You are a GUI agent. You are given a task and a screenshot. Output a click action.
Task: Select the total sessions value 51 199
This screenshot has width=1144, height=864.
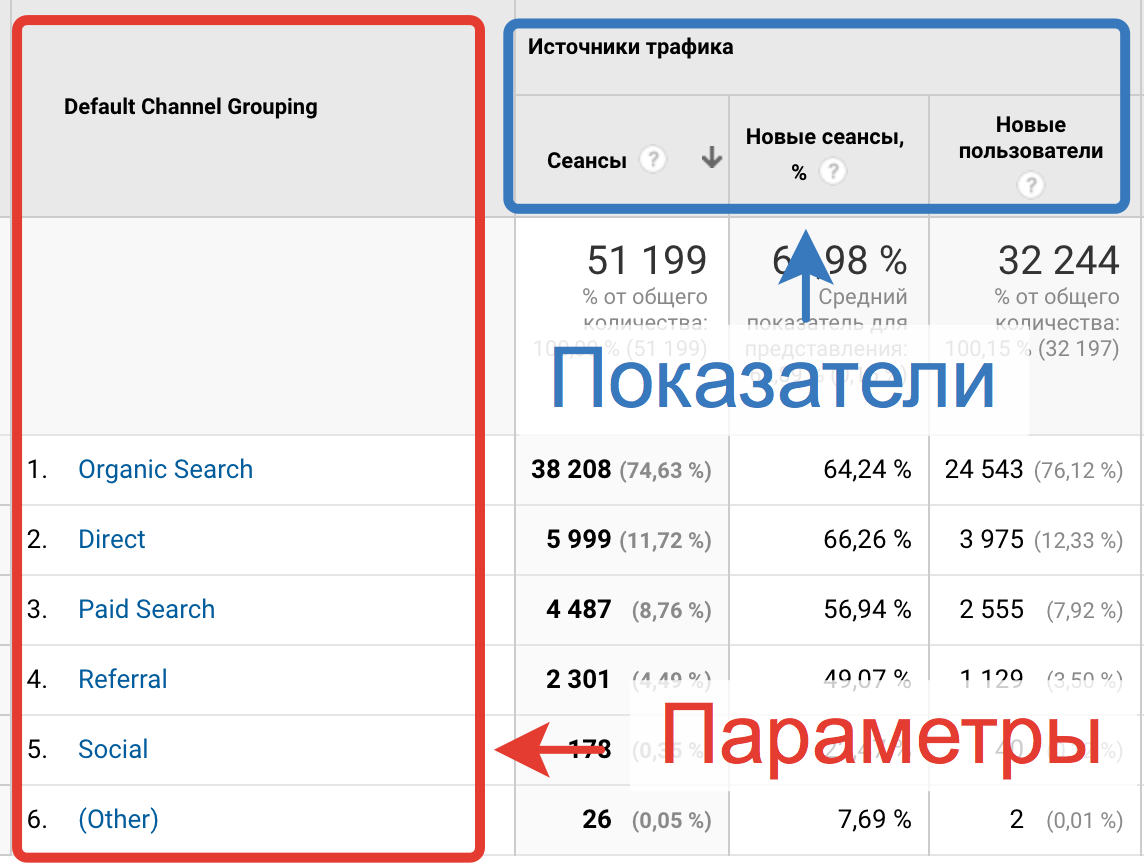[x=645, y=260]
